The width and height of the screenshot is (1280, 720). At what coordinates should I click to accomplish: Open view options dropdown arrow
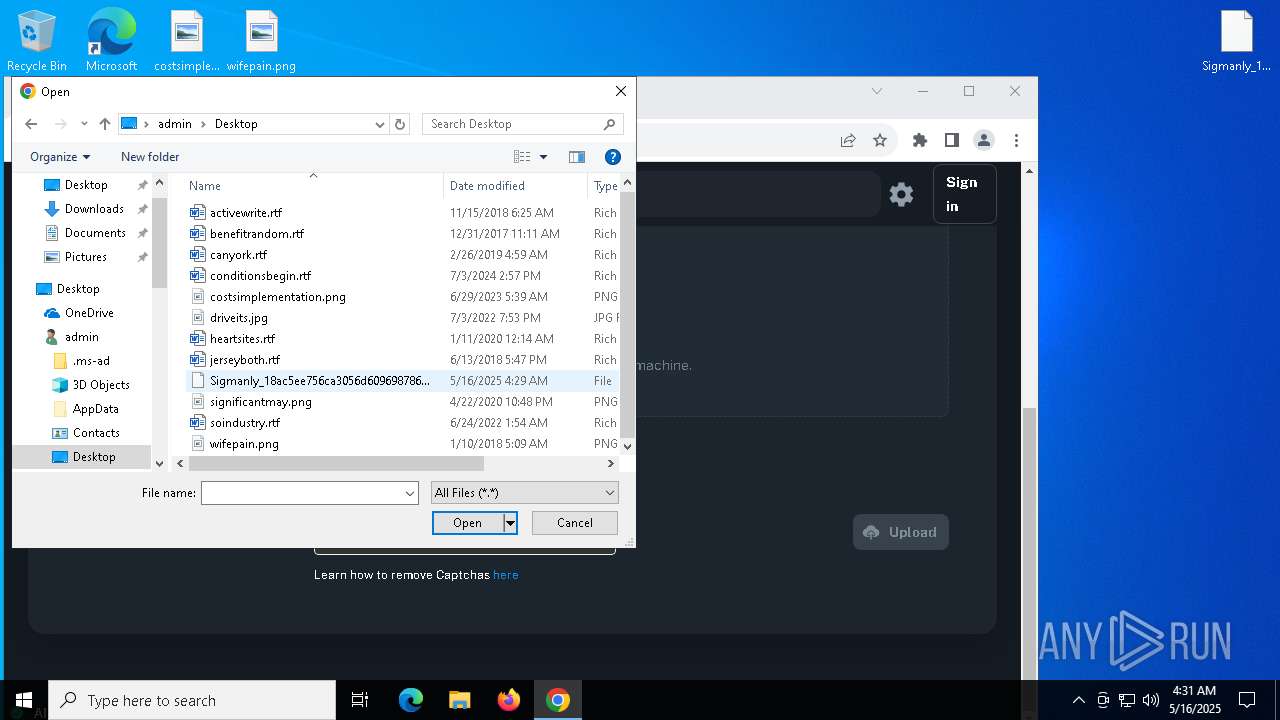544,157
